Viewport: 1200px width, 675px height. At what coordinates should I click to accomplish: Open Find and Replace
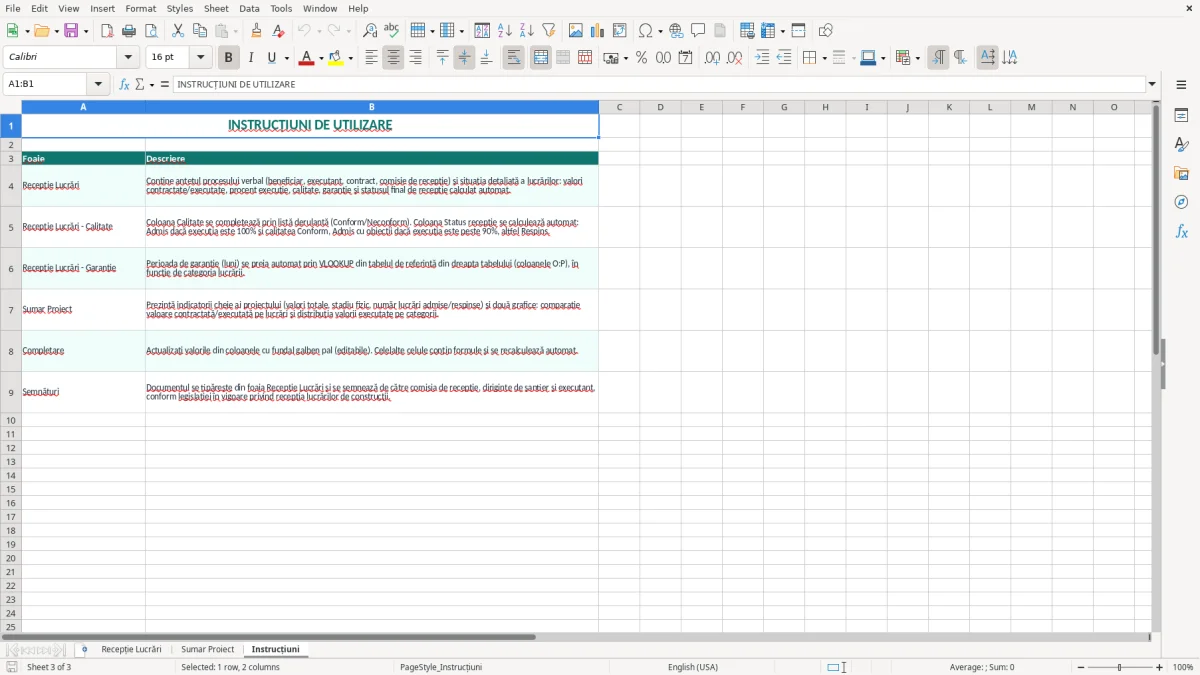(x=370, y=31)
